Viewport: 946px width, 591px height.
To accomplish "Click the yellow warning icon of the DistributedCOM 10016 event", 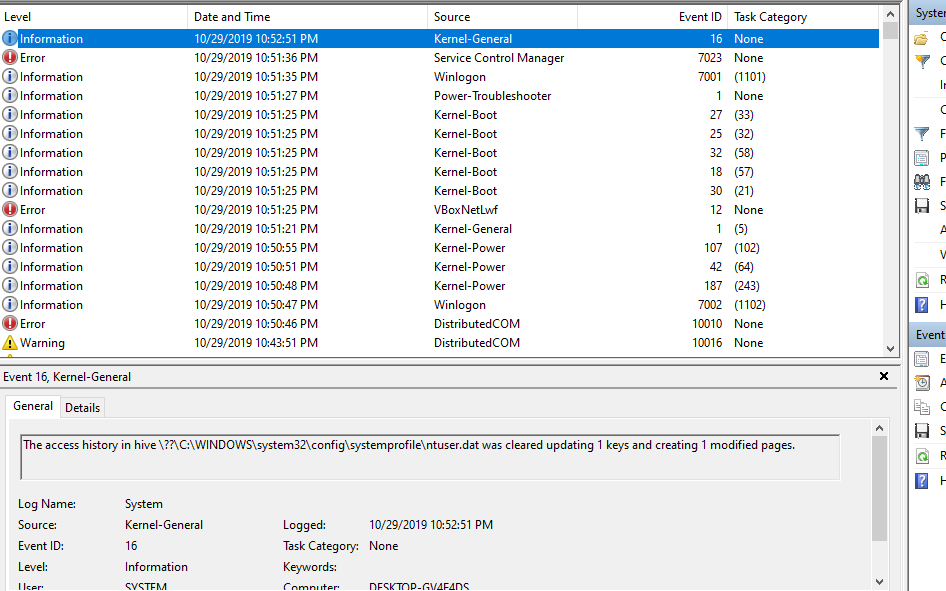I will coord(10,343).
